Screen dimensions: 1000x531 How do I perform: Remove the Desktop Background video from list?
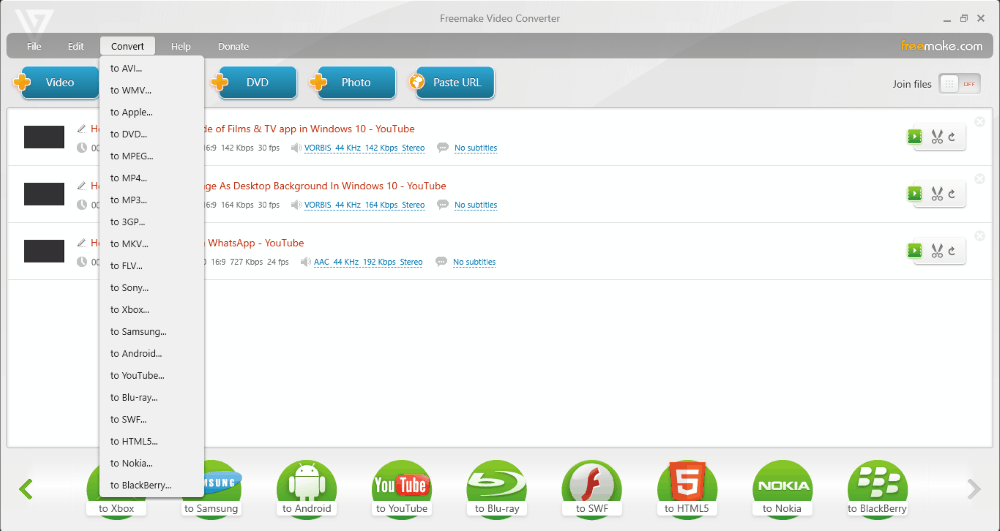(x=980, y=178)
